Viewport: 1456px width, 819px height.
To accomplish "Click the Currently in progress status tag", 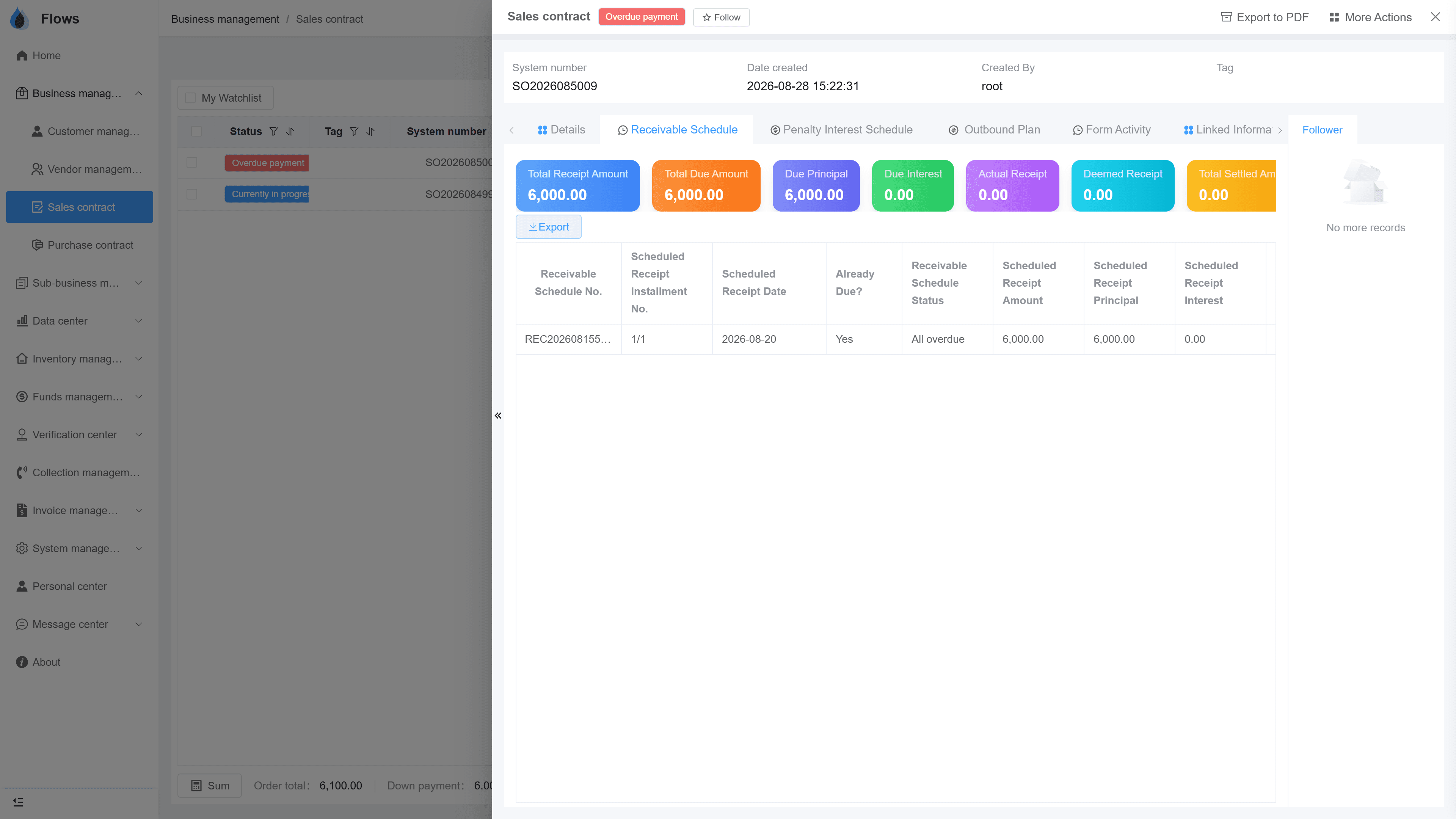I will click(x=267, y=194).
